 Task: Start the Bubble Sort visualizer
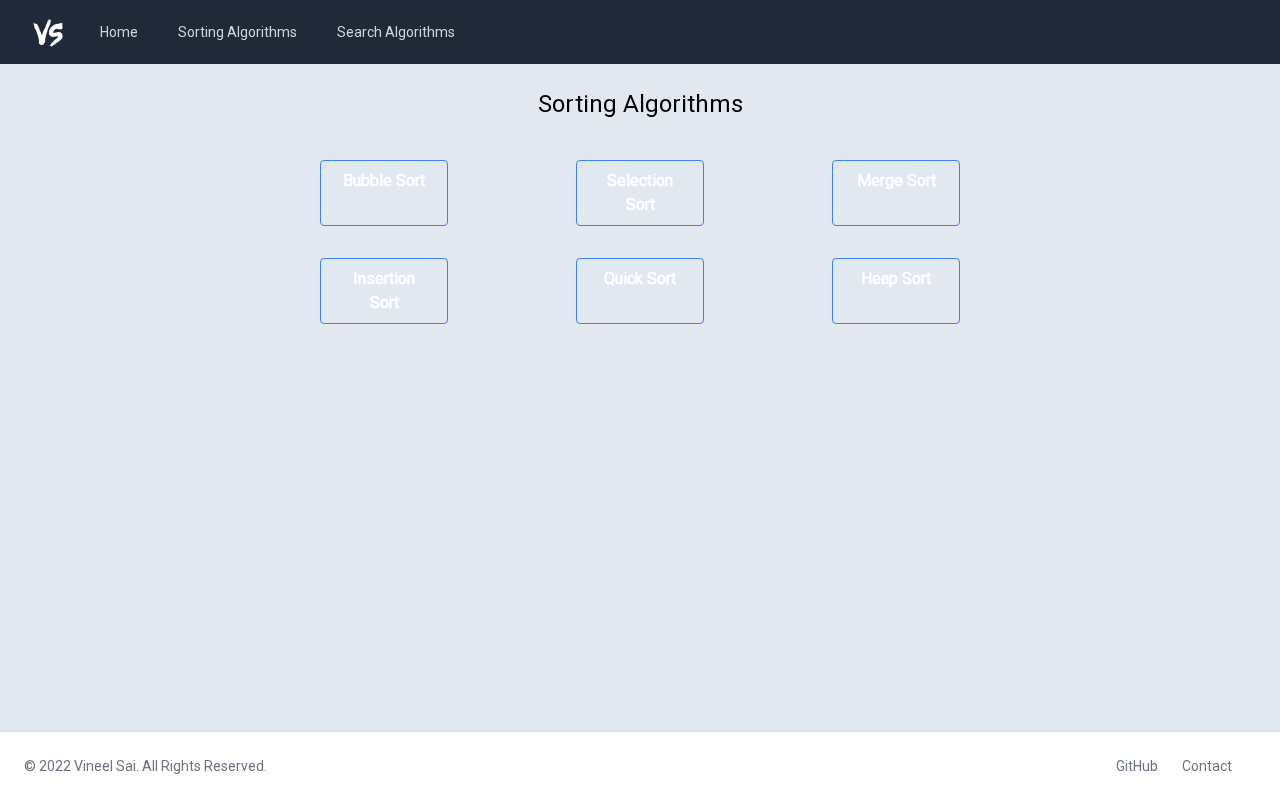tap(384, 193)
